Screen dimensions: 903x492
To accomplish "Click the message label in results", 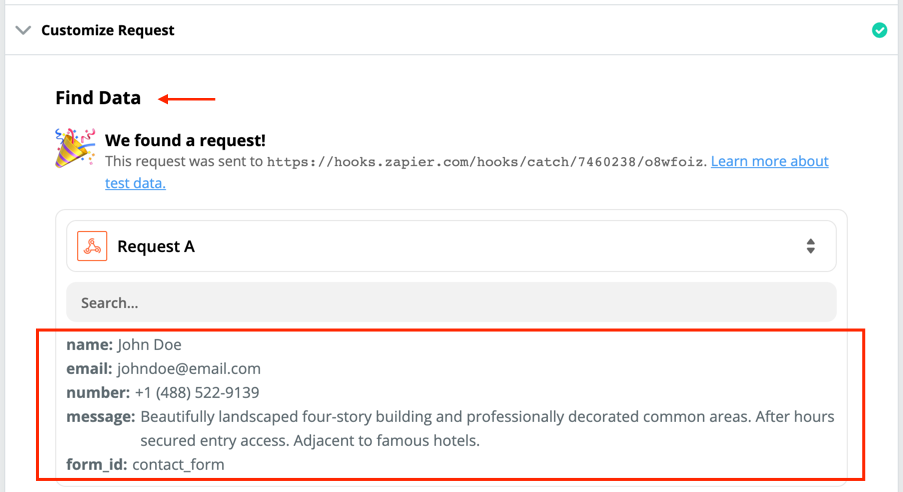I will pyautogui.click(x=101, y=417).
